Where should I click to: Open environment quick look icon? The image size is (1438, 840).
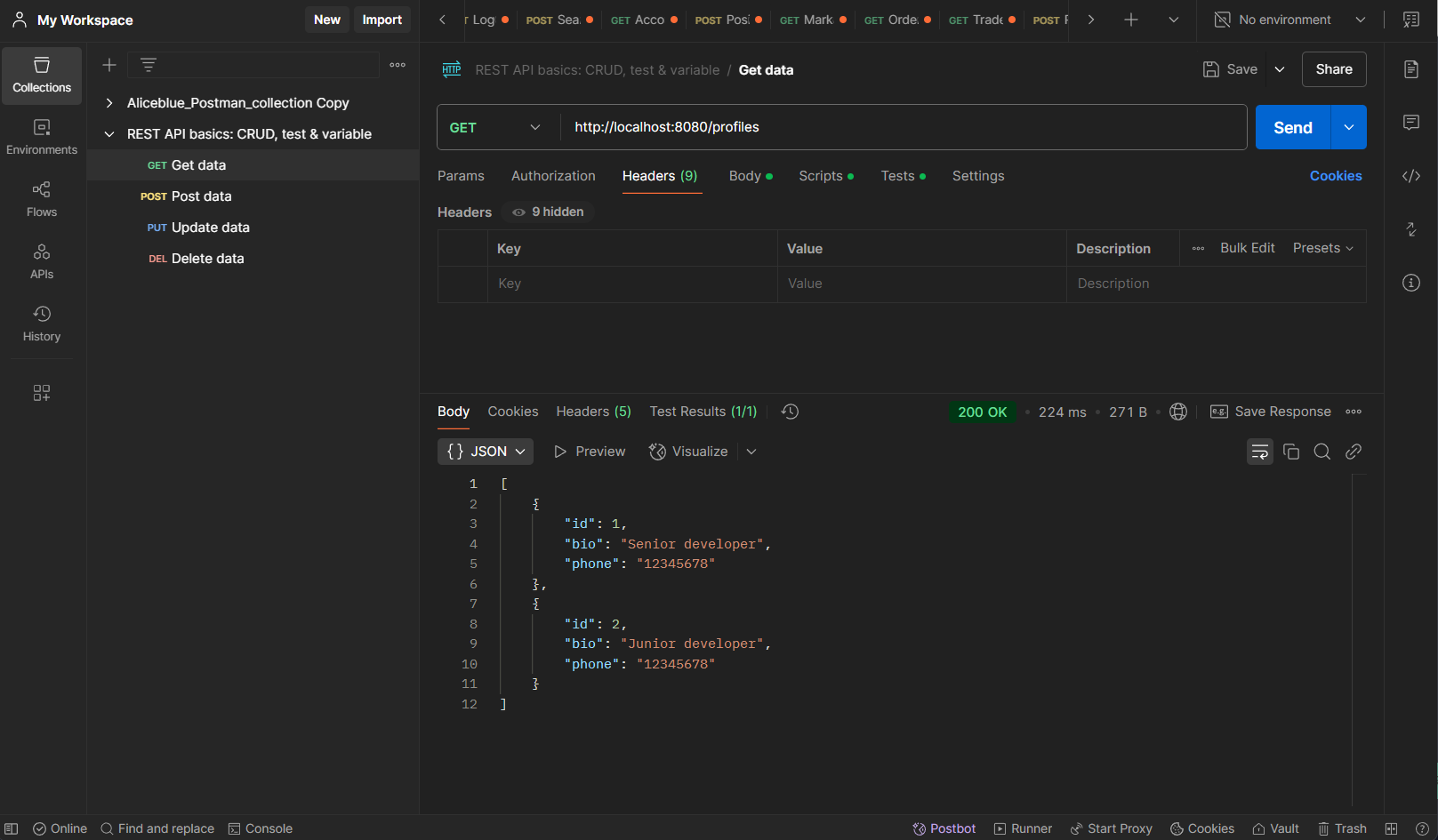(x=1411, y=20)
